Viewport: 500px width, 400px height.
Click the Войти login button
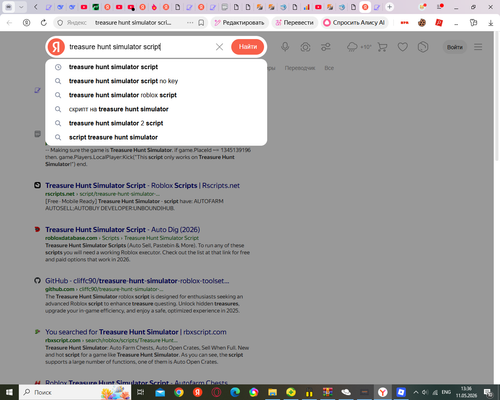click(x=455, y=47)
